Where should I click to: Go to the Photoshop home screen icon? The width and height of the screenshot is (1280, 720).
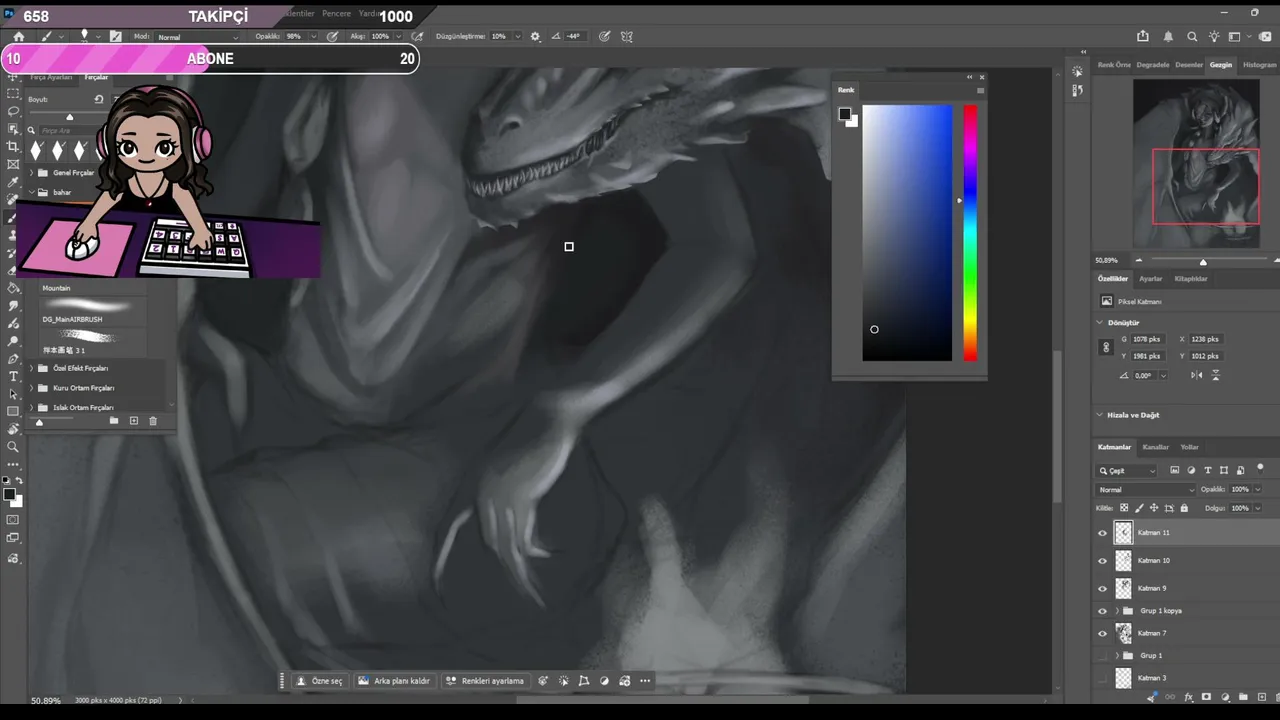coord(18,36)
